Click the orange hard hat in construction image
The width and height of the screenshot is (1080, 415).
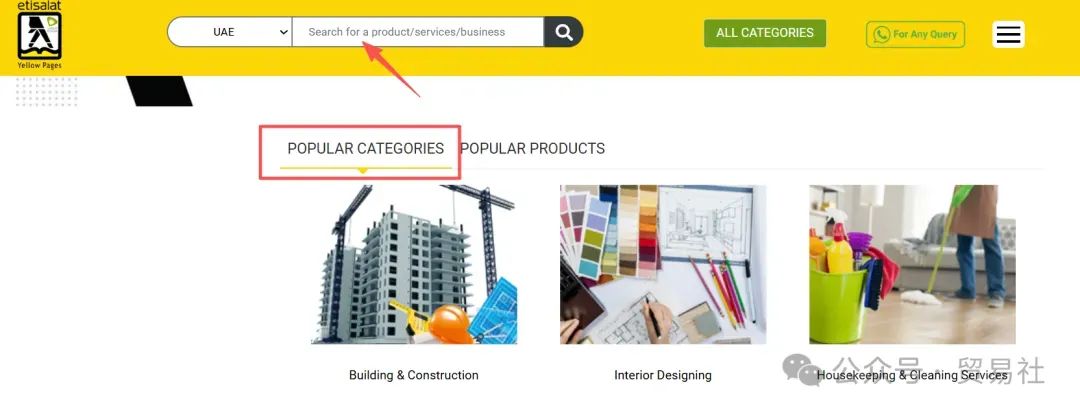(x=450, y=324)
